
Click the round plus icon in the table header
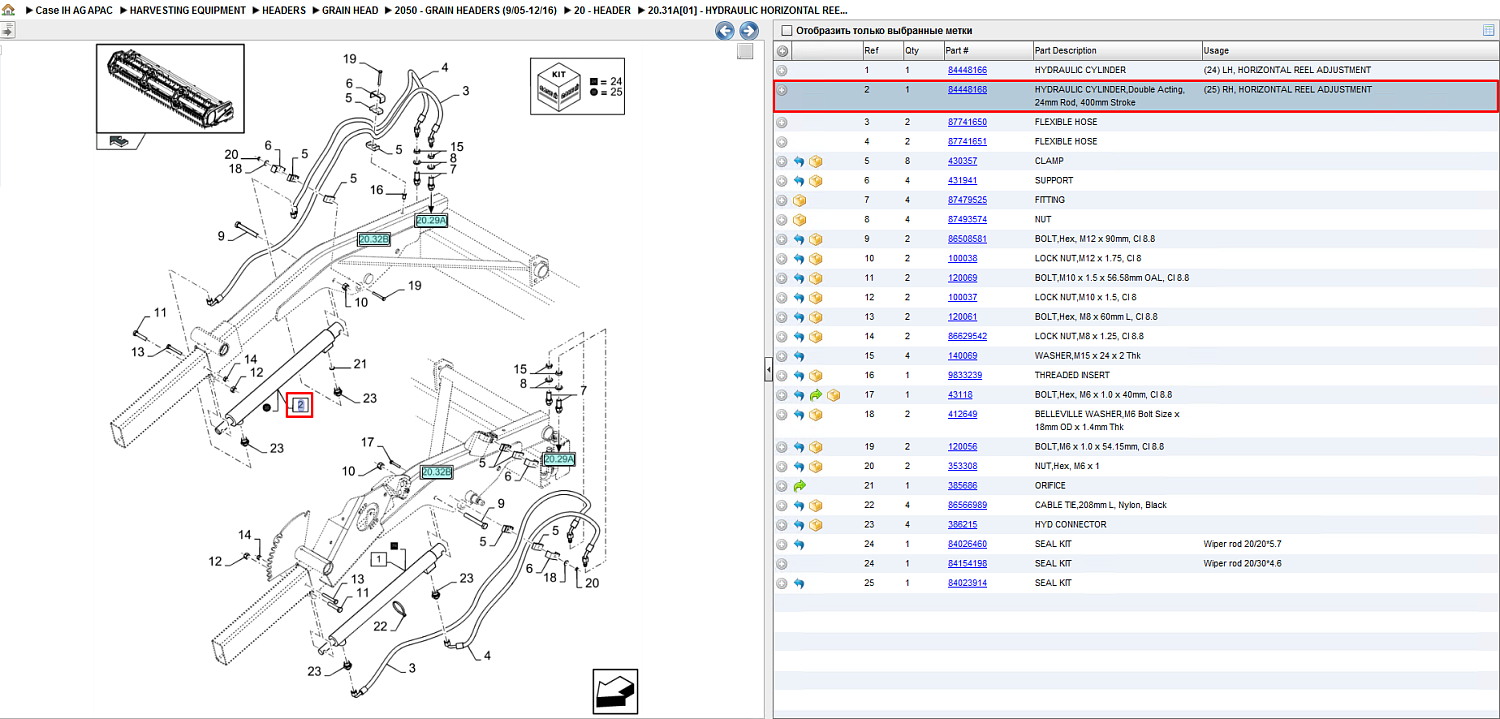click(x=782, y=51)
